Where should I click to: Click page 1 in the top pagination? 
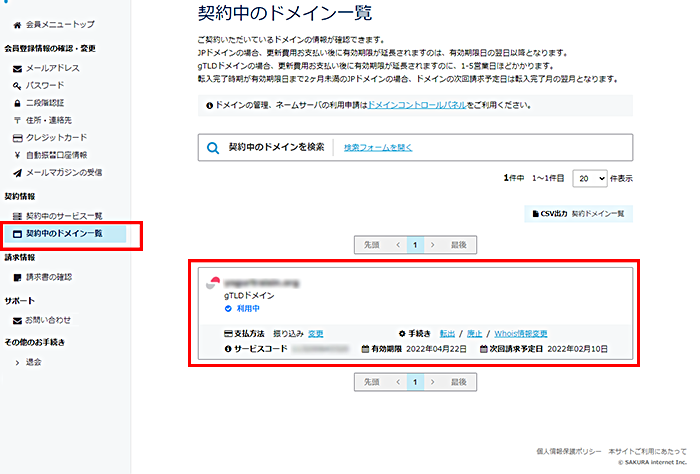tap(415, 245)
